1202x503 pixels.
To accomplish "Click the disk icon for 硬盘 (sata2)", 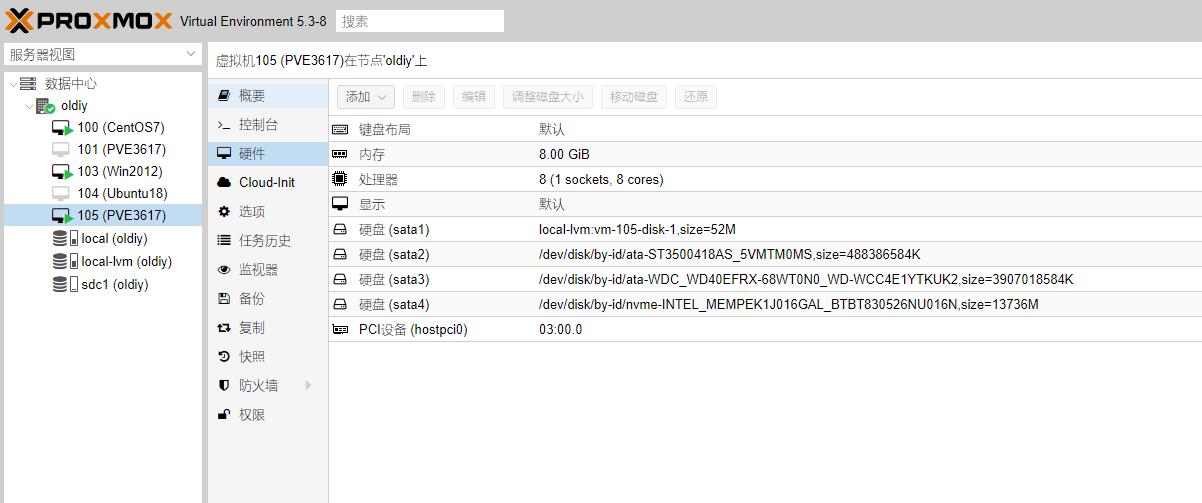I will (340, 255).
